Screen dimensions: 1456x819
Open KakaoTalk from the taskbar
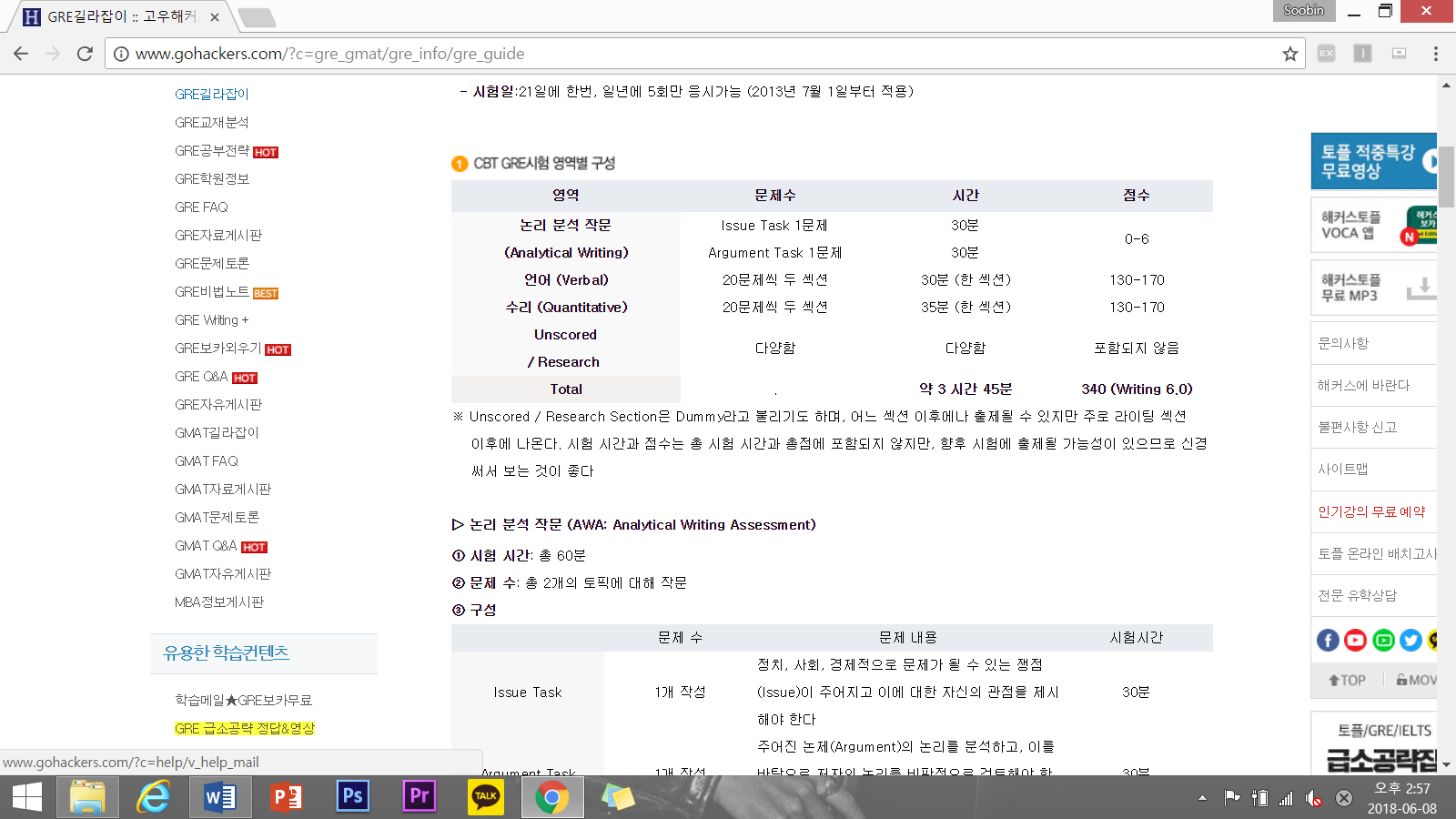tap(485, 797)
